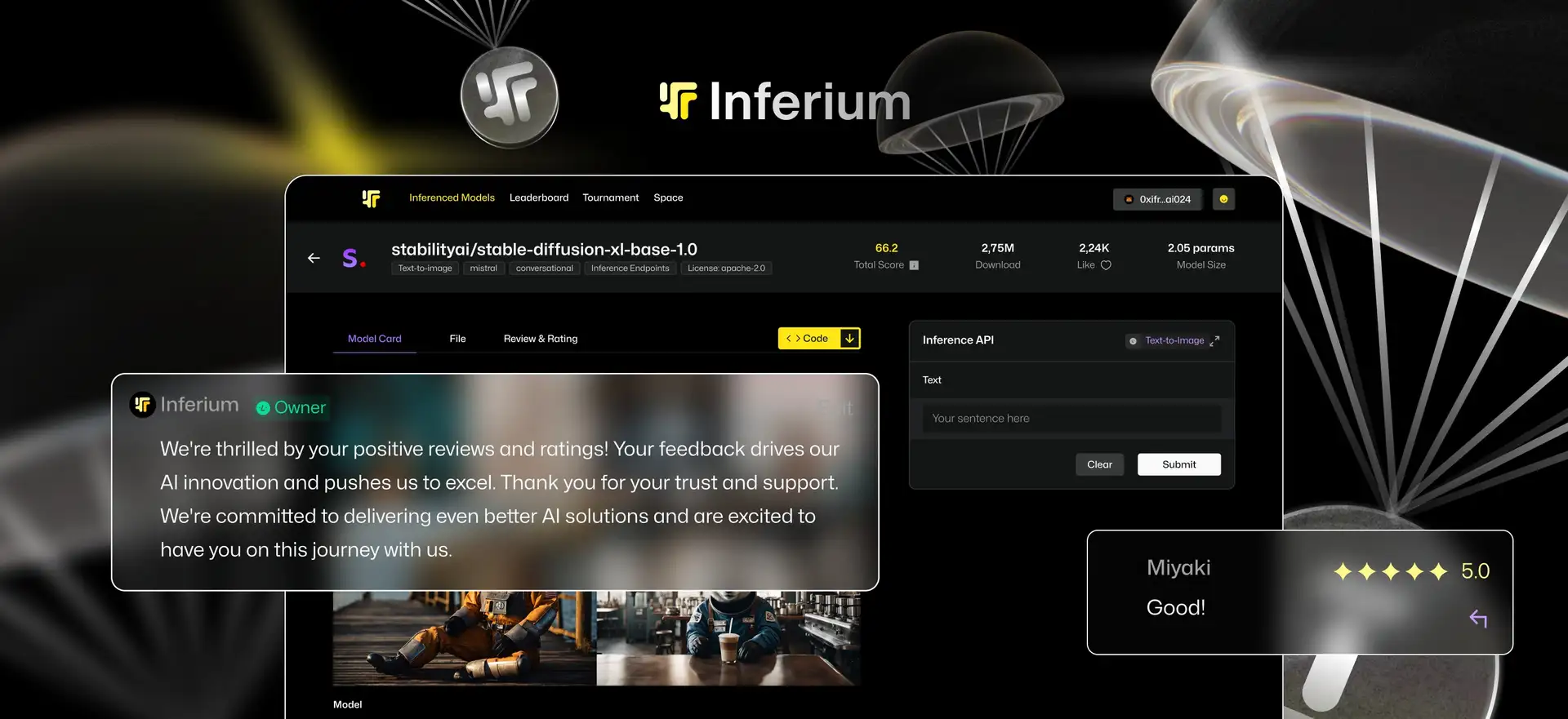This screenshot has height=719, width=1568.
Task: Like the model with the heart icon
Action: coord(1106,265)
